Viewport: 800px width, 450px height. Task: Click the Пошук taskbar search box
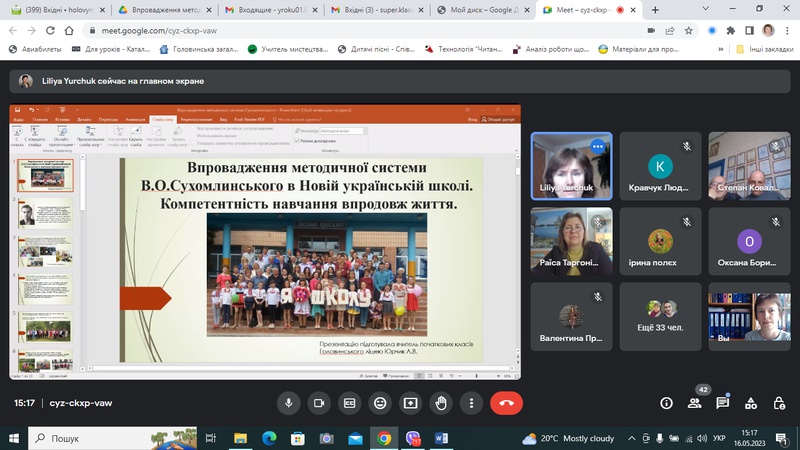(x=113, y=438)
